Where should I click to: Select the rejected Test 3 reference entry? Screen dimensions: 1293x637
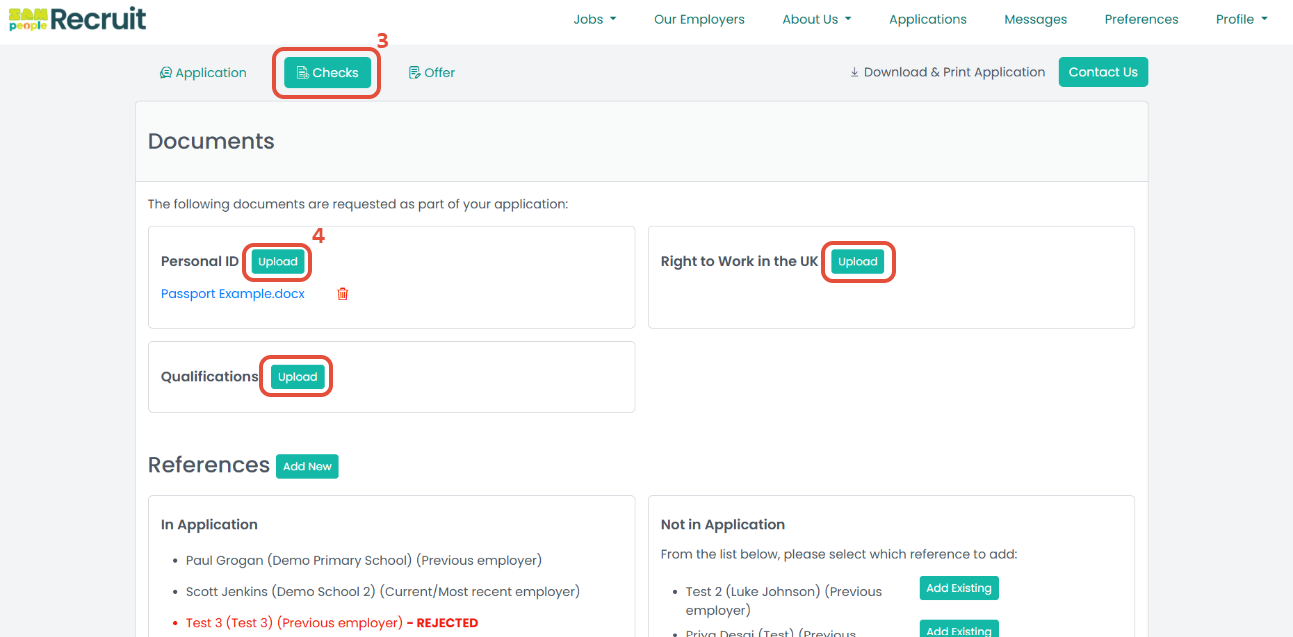pyautogui.click(x=332, y=622)
